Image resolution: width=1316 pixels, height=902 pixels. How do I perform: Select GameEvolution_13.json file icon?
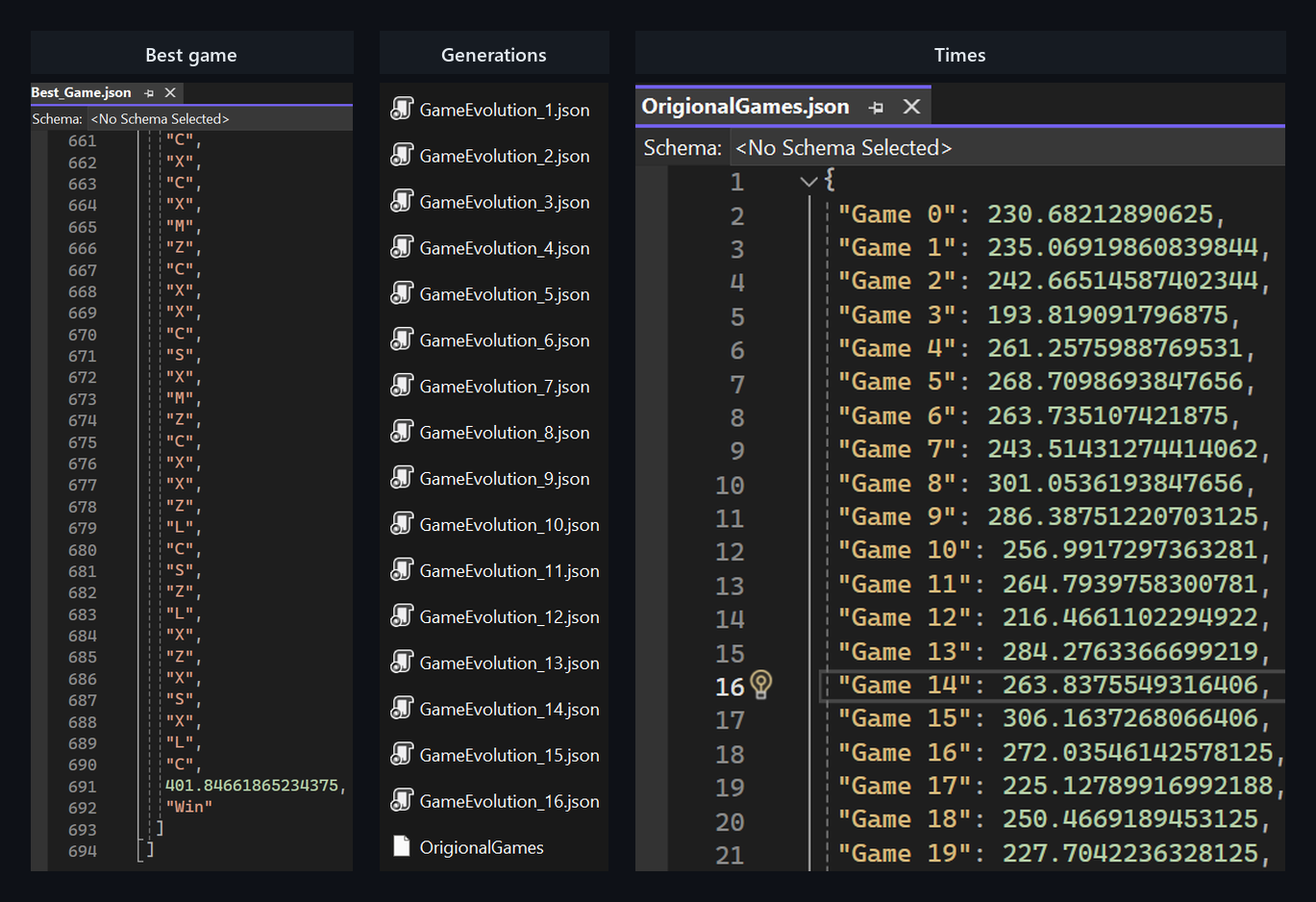402,663
